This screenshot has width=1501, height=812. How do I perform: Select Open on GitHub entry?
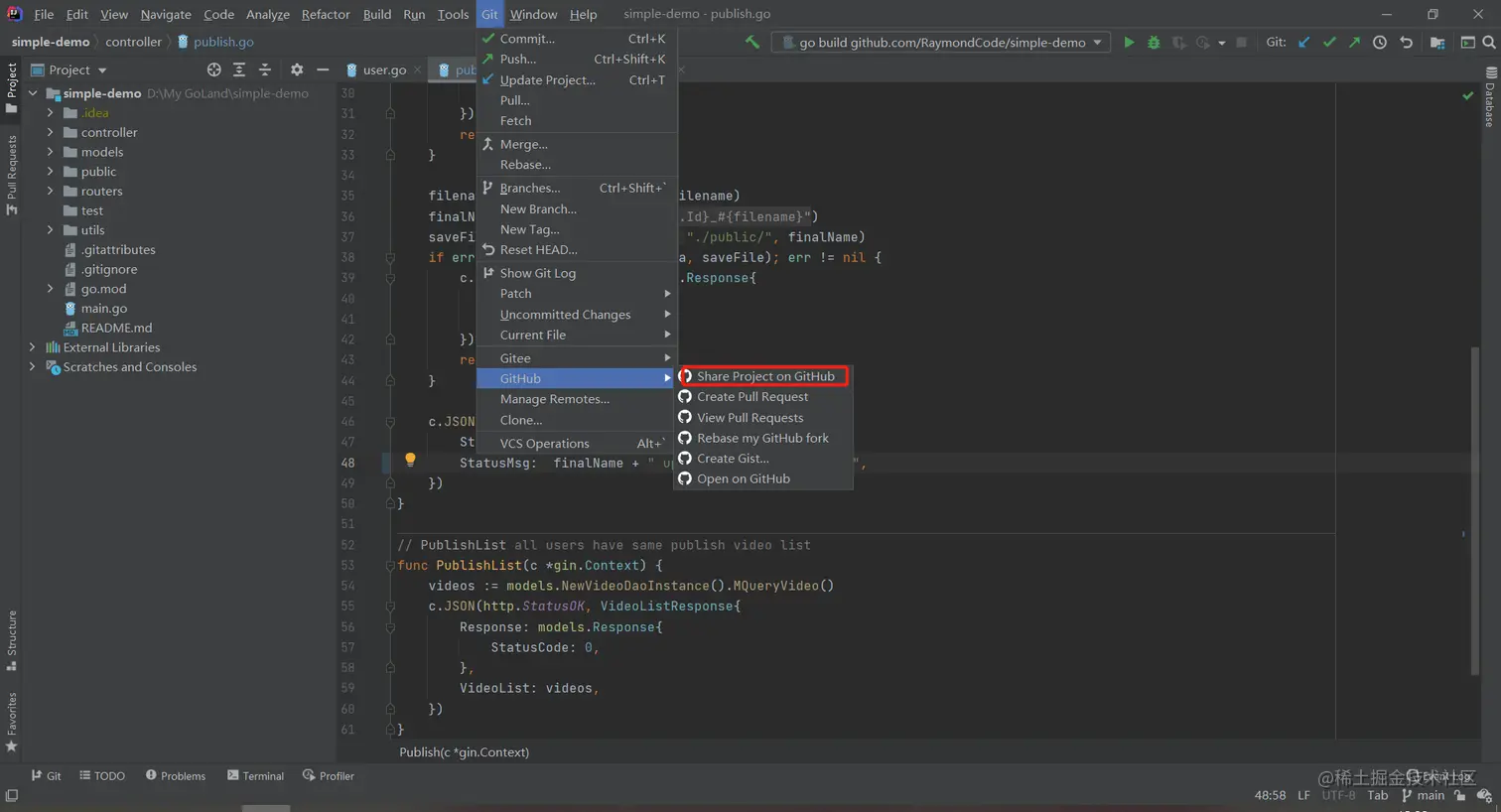[763, 478]
